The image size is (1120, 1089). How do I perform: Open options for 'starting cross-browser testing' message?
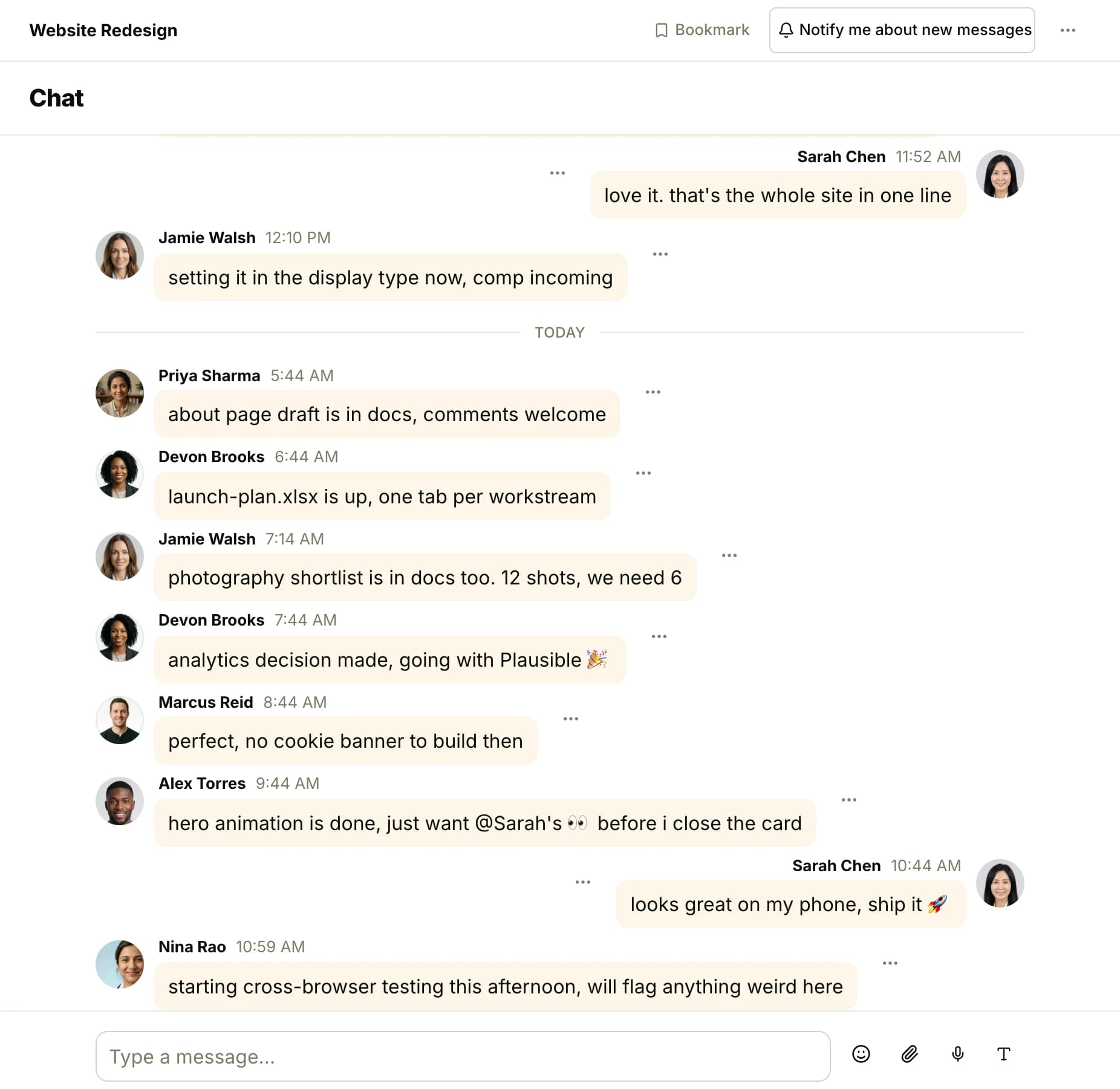[890, 963]
